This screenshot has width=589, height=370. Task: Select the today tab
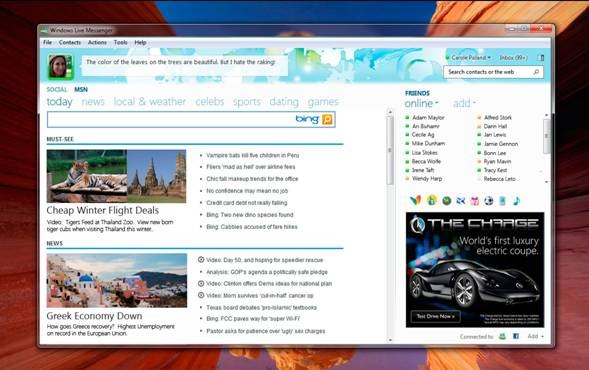point(59,101)
